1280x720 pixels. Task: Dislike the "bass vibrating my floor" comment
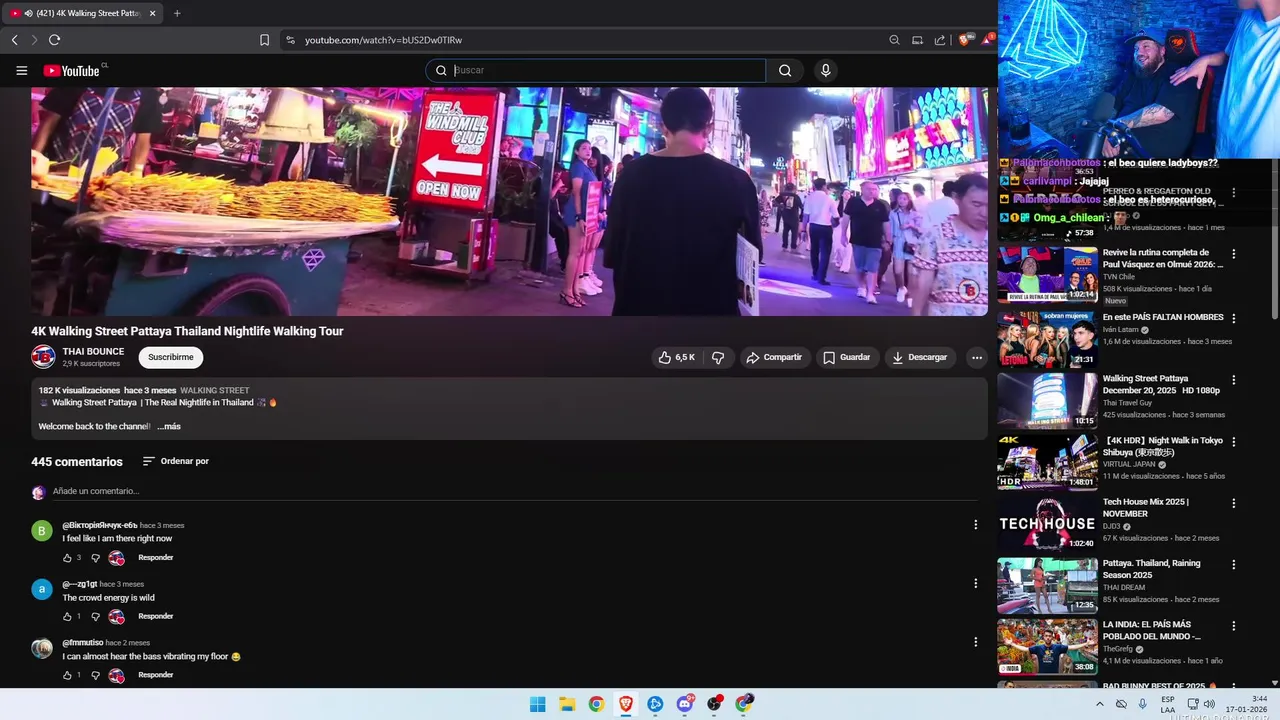pos(96,675)
